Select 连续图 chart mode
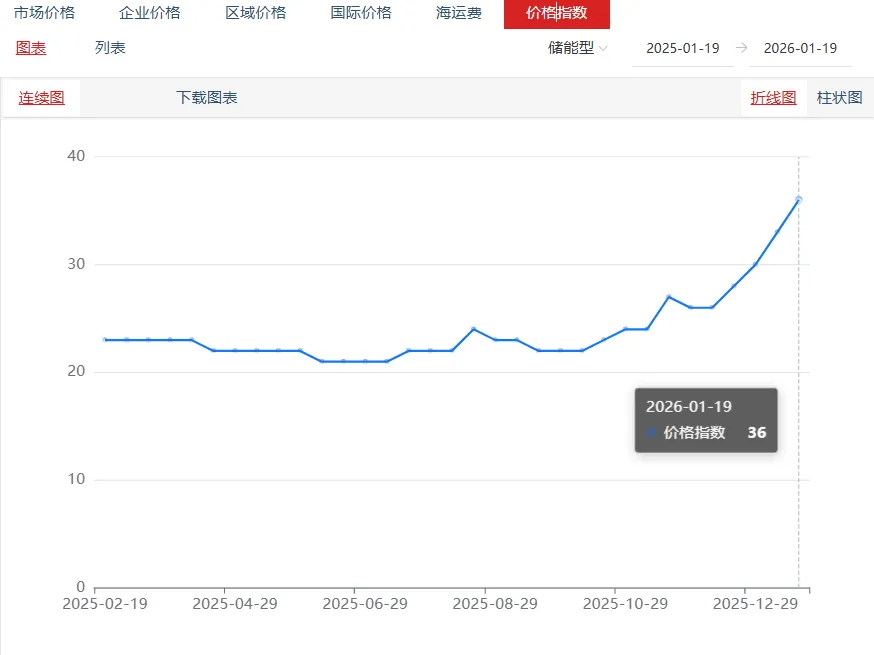 (42, 98)
